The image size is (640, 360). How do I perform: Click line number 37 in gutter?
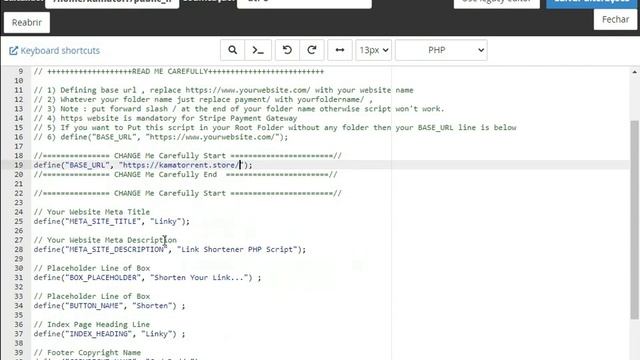tap(19, 334)
